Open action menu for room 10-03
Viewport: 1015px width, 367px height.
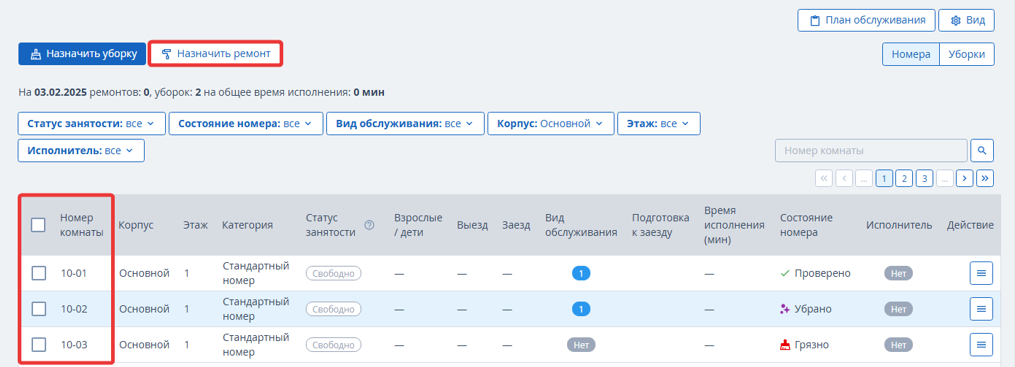[981, 344]
